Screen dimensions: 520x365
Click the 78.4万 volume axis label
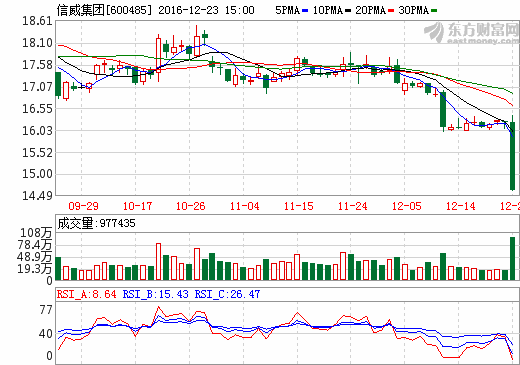coord(35,245)
